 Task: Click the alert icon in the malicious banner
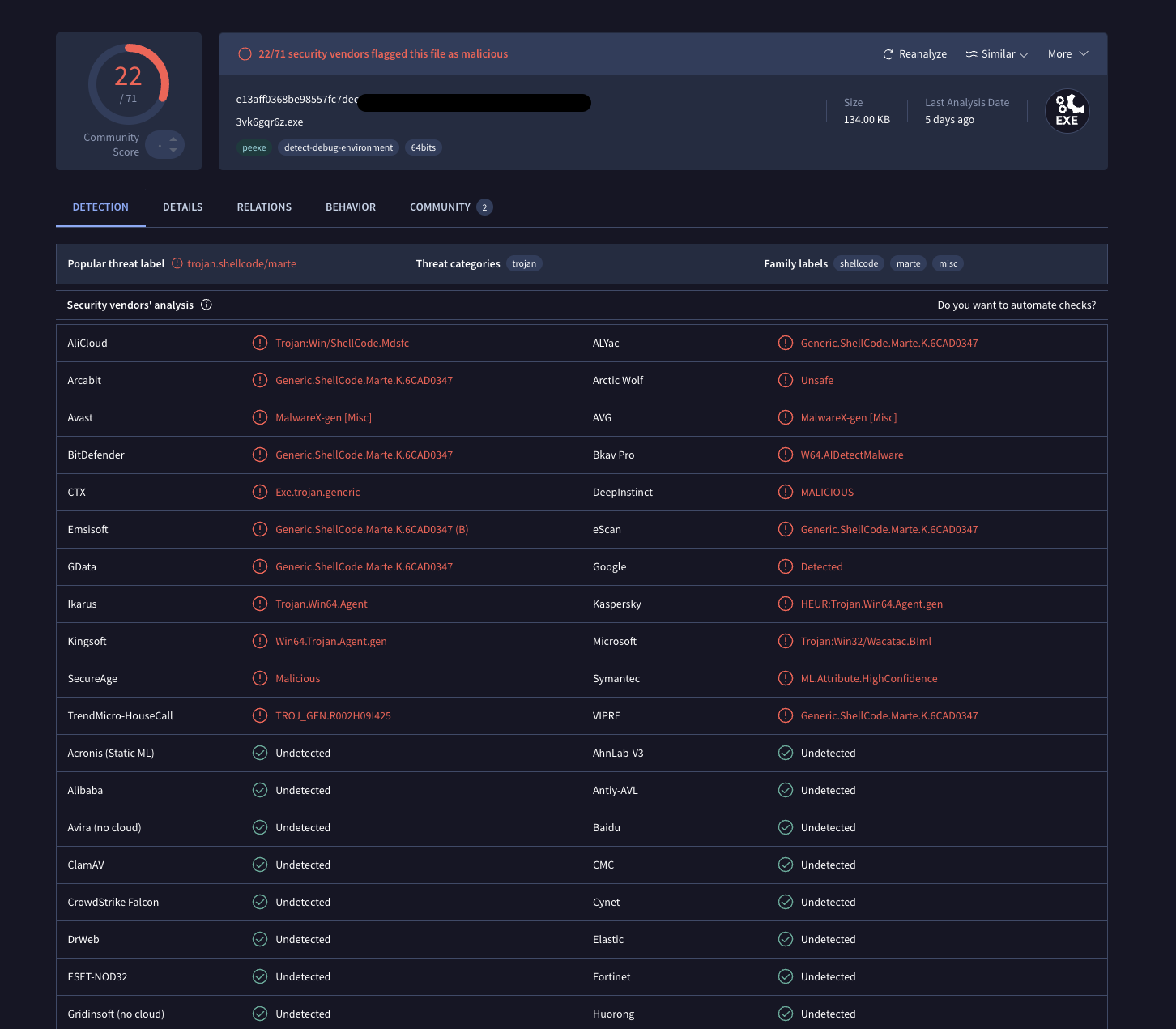(x=245, y=54)
